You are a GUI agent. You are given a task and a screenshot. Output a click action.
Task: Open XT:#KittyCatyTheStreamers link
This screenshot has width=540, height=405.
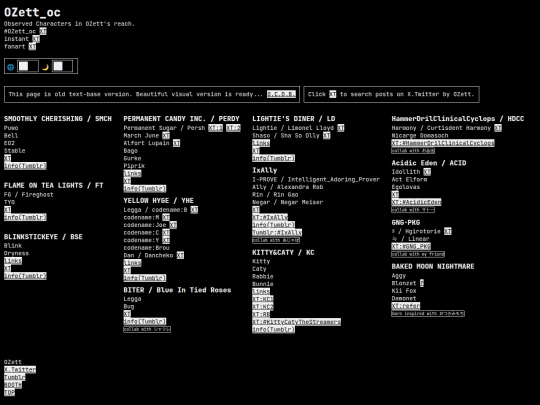[297, 322]
